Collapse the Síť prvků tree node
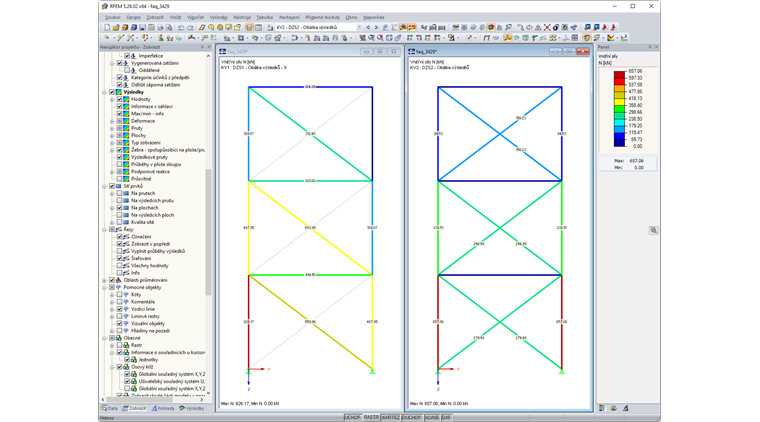 point(104,186)
